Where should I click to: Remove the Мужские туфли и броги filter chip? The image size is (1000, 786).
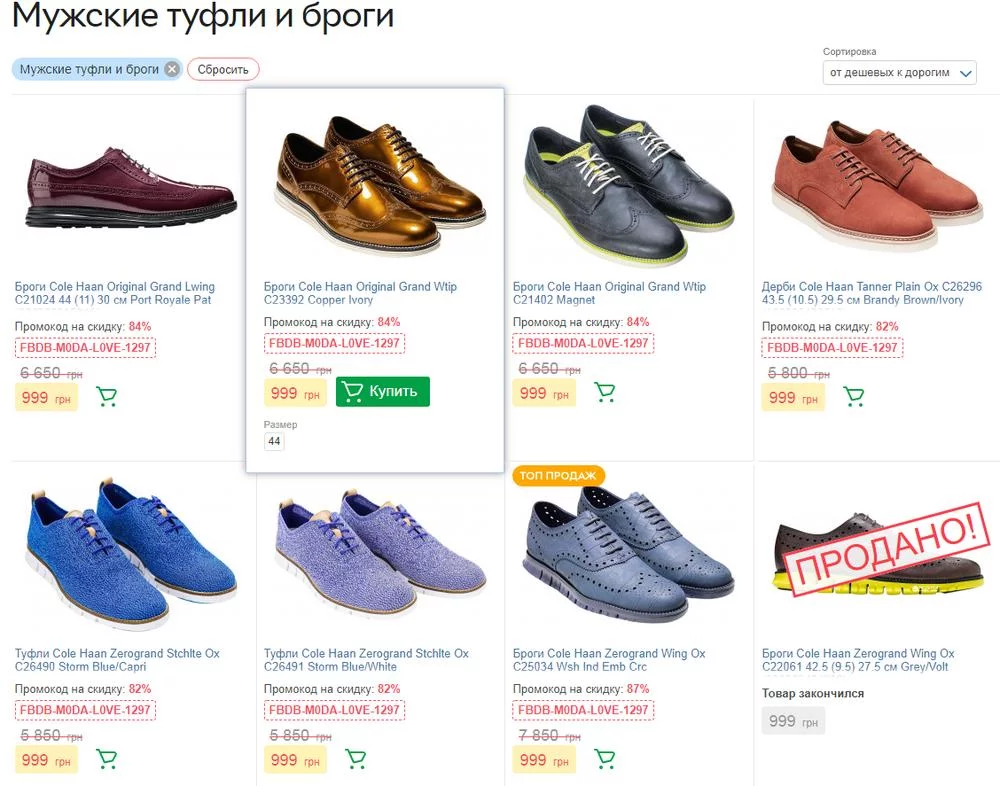[172, 69]
